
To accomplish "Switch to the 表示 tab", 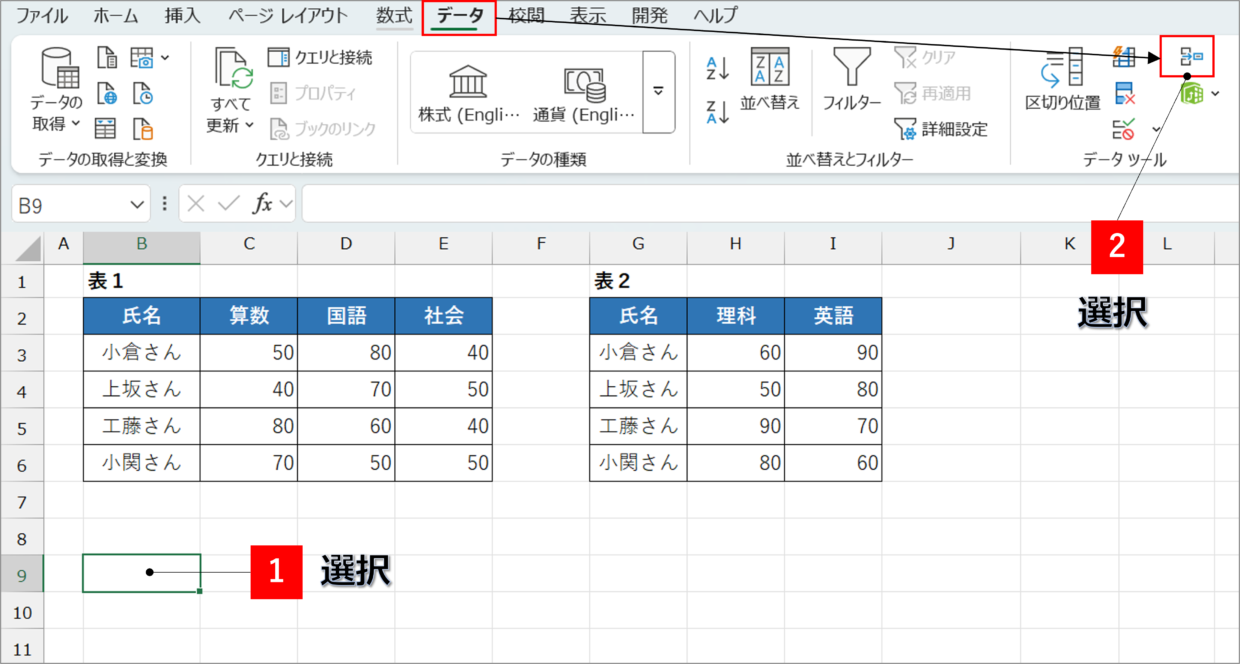I will tap(588, 16).
